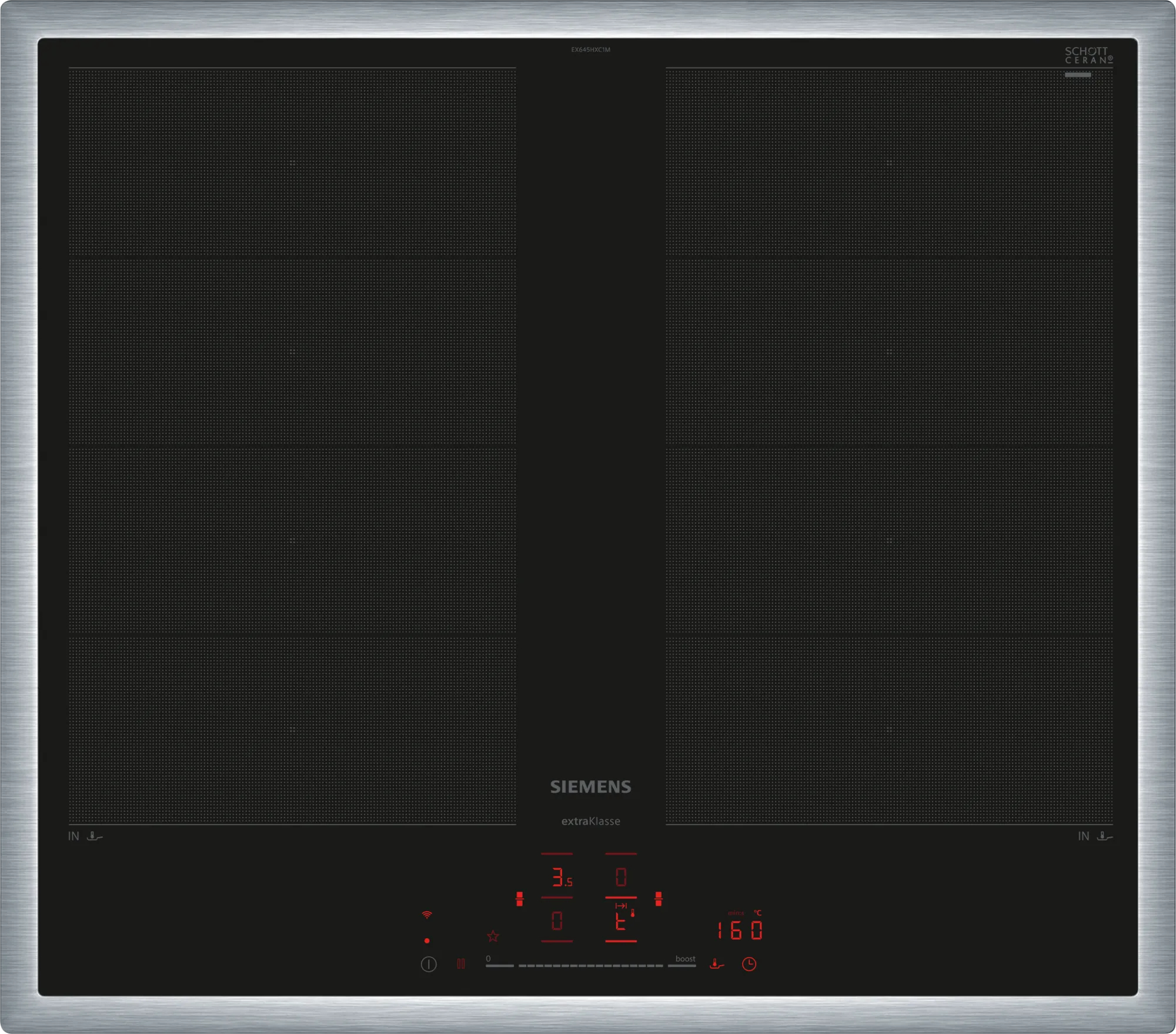Screen dimensions: 1176x1034
Task: Tap the 160 temperature display
Action: coord(740,931)
